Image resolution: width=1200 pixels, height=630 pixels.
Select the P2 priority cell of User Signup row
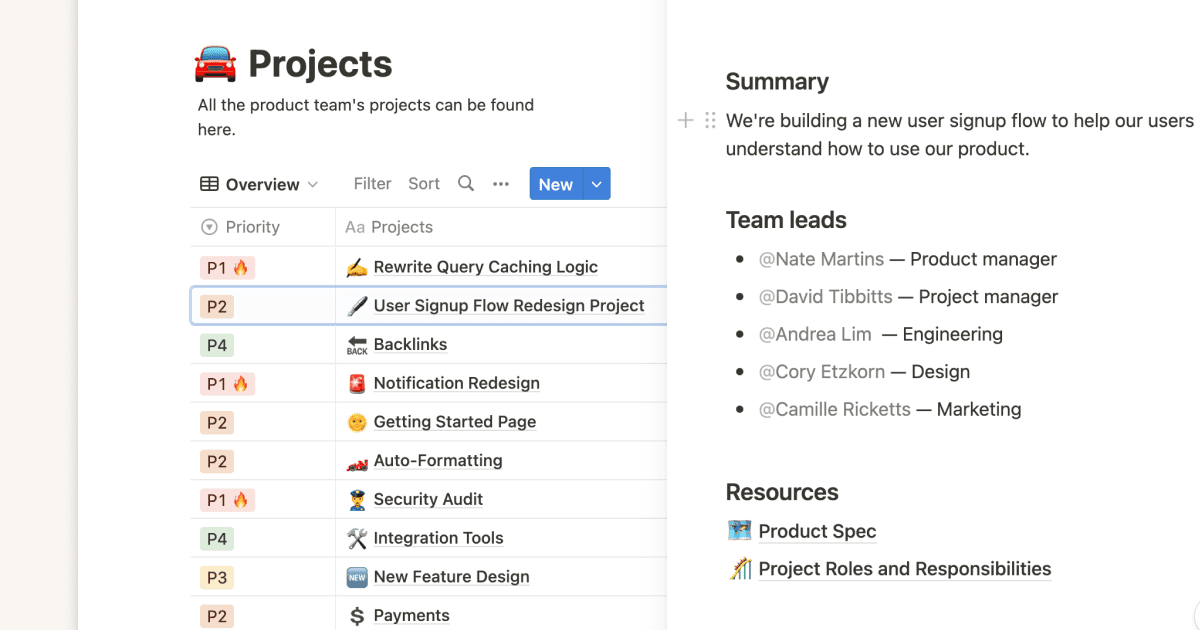[x=262, y=305]
